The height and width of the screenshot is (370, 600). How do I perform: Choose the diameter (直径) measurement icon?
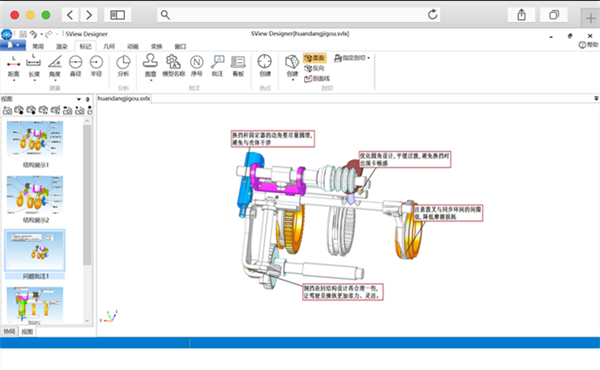click(75, 66)
